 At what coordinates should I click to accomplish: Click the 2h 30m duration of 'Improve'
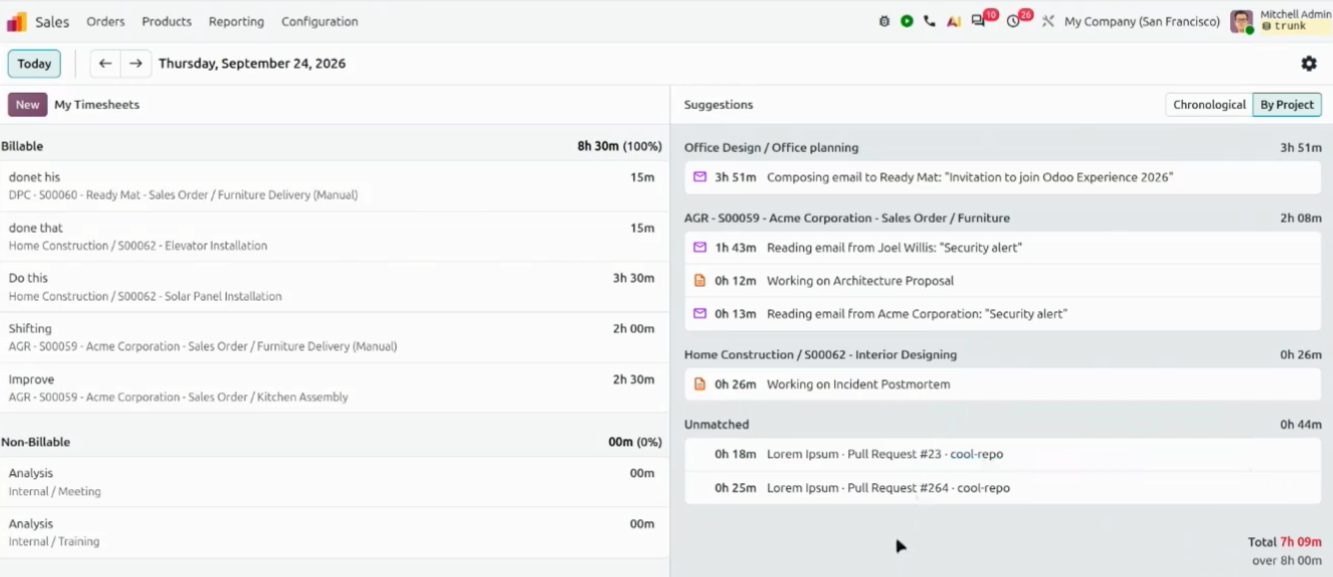point(634,379)
